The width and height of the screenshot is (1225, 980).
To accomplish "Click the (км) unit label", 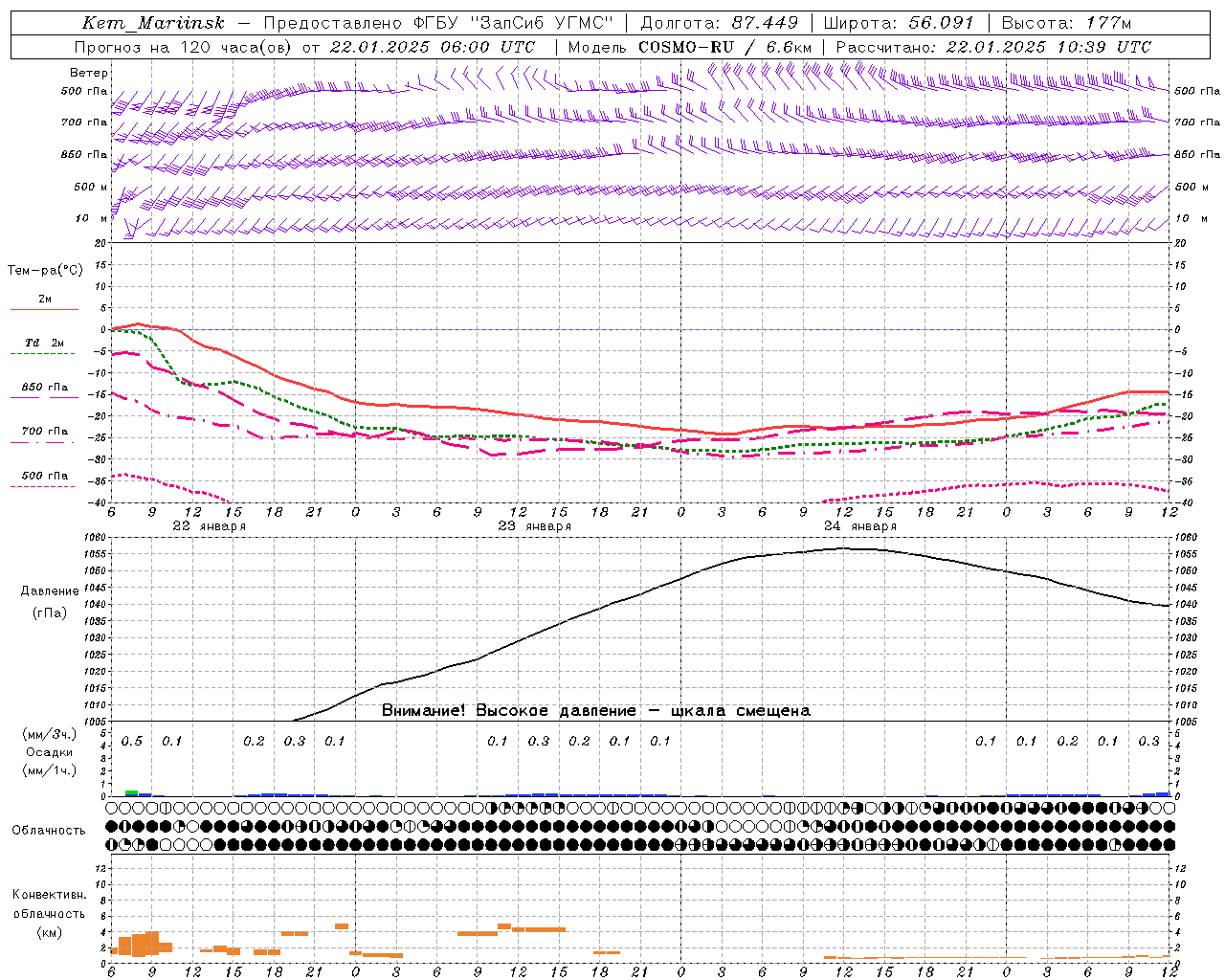I will (x=50, y=932).
